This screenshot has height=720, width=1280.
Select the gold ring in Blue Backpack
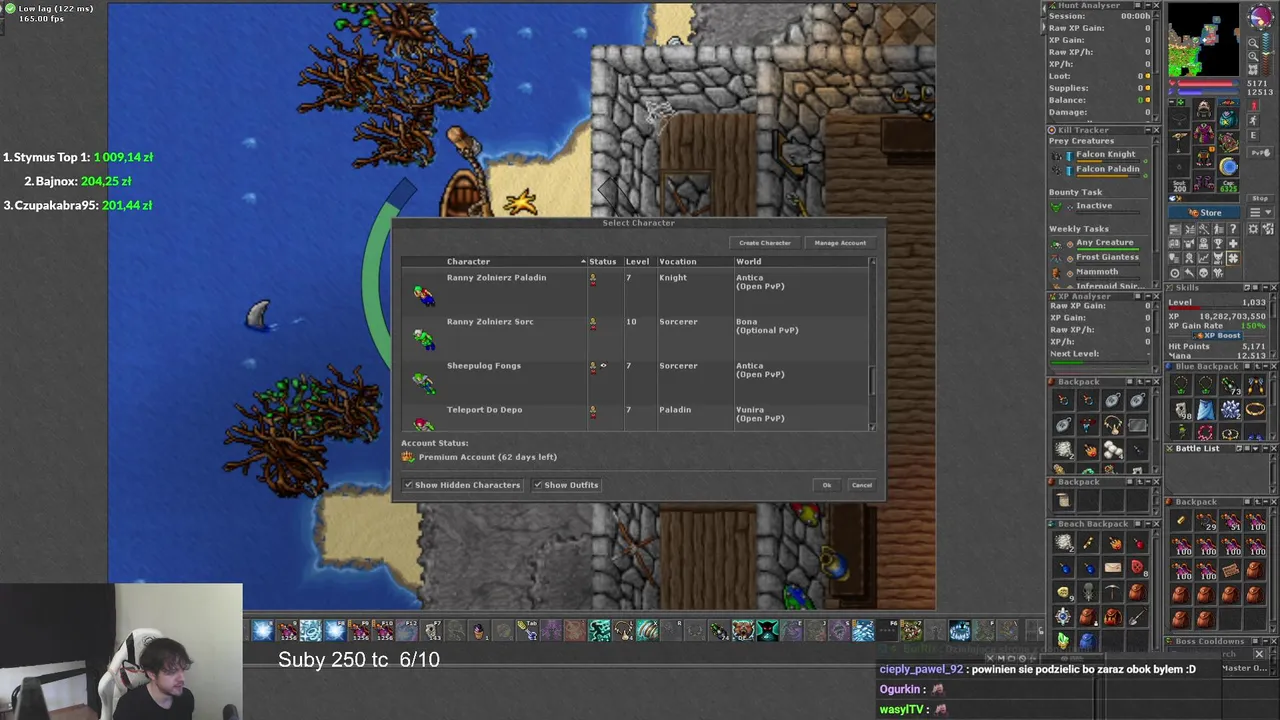coord(1255,410)
